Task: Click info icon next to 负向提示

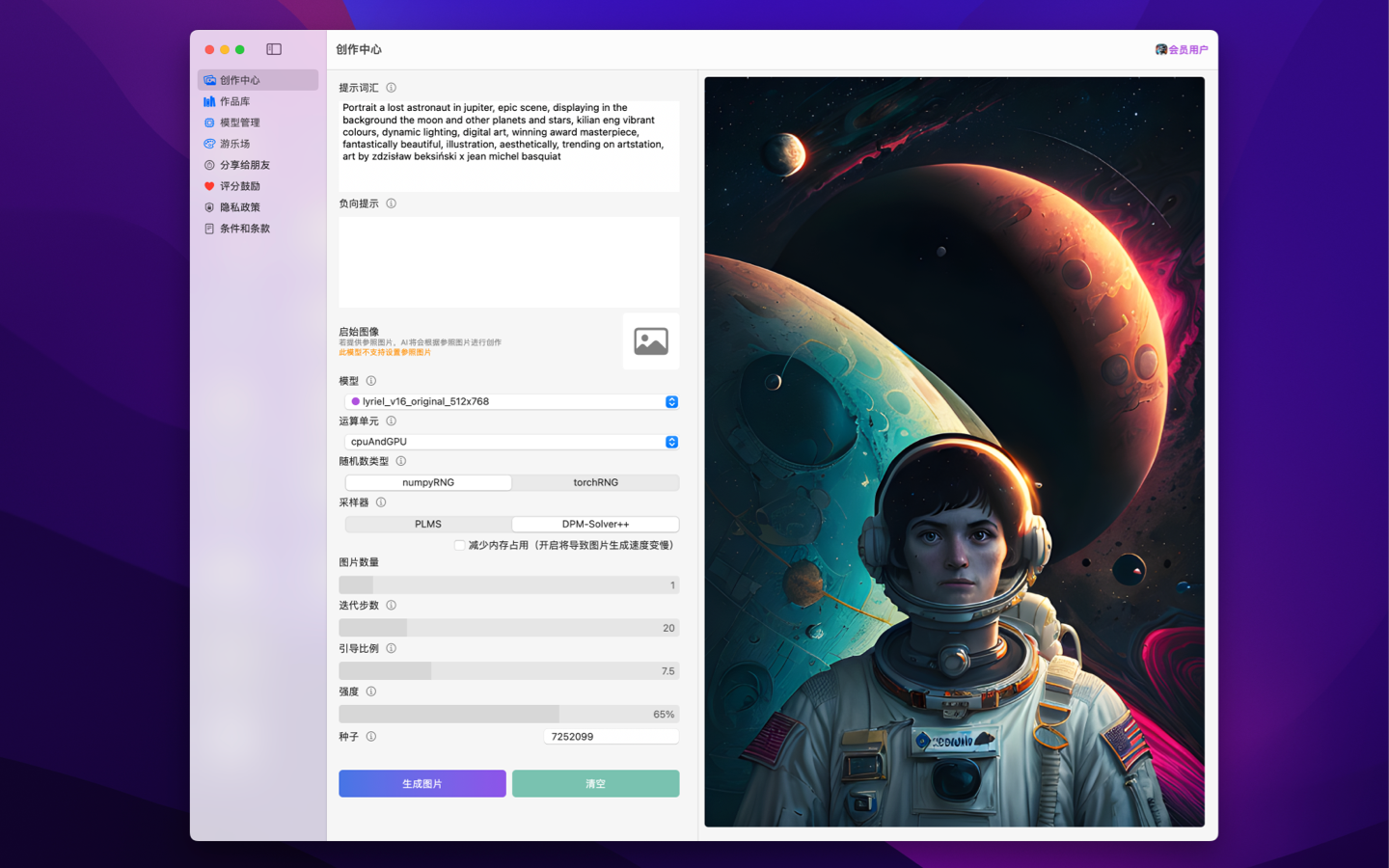Action: [392, 203]
